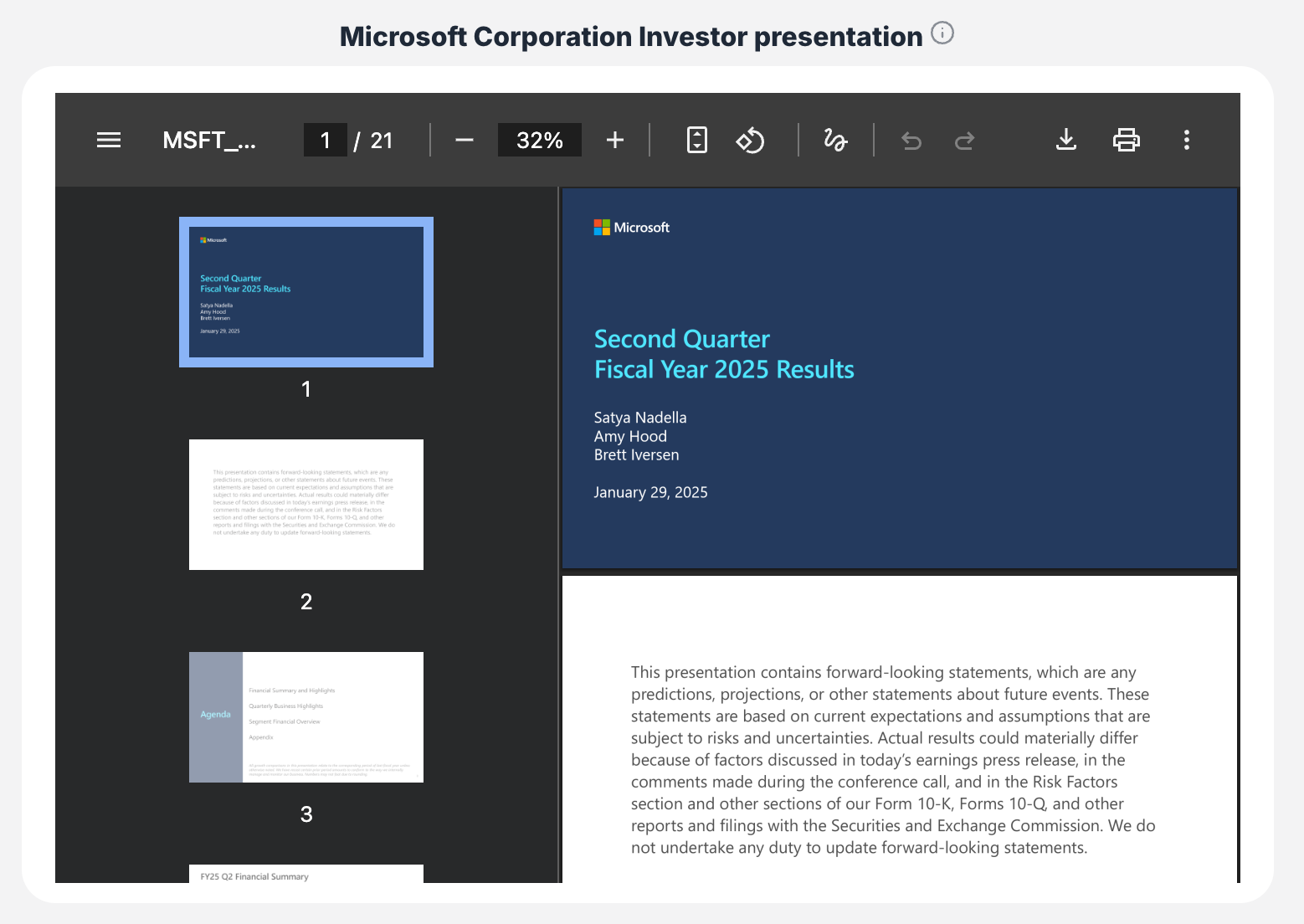Click the total page count 21
1304x924 pixels.
pos(382,141)
